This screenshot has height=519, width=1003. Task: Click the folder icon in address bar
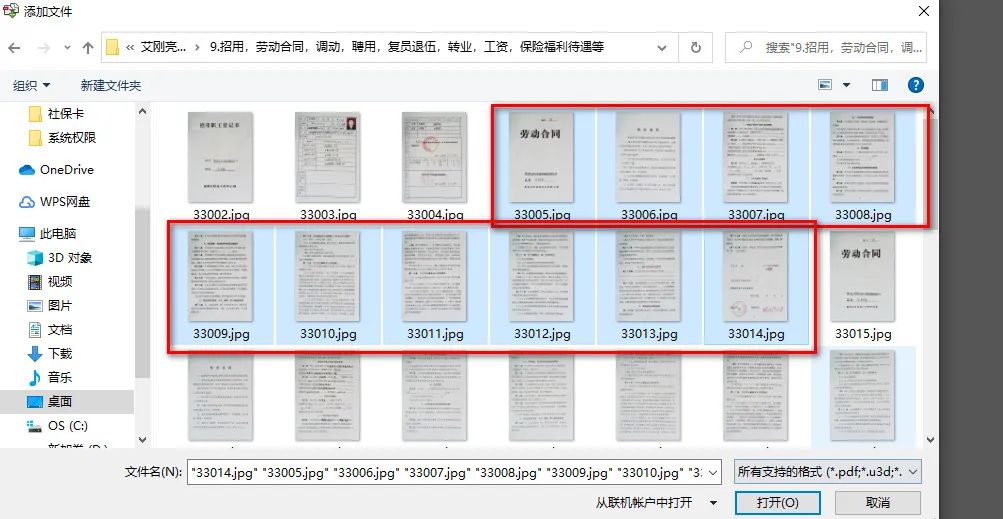tap(113, 47)
